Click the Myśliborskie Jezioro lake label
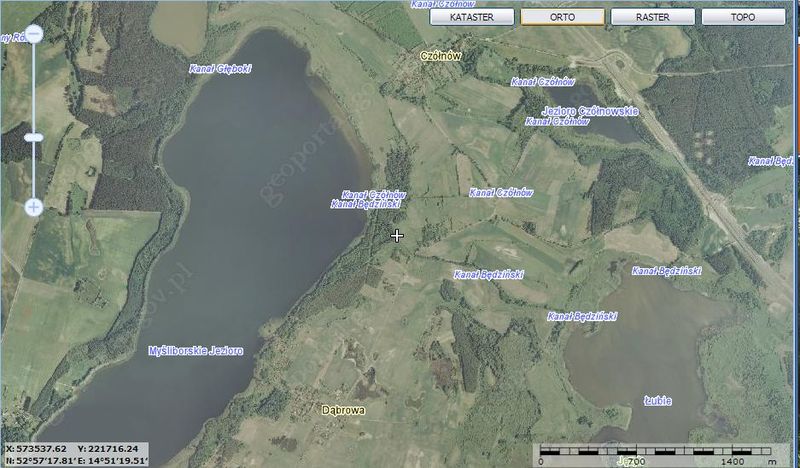This screenshot has height=468, width=800. point(195,352)
